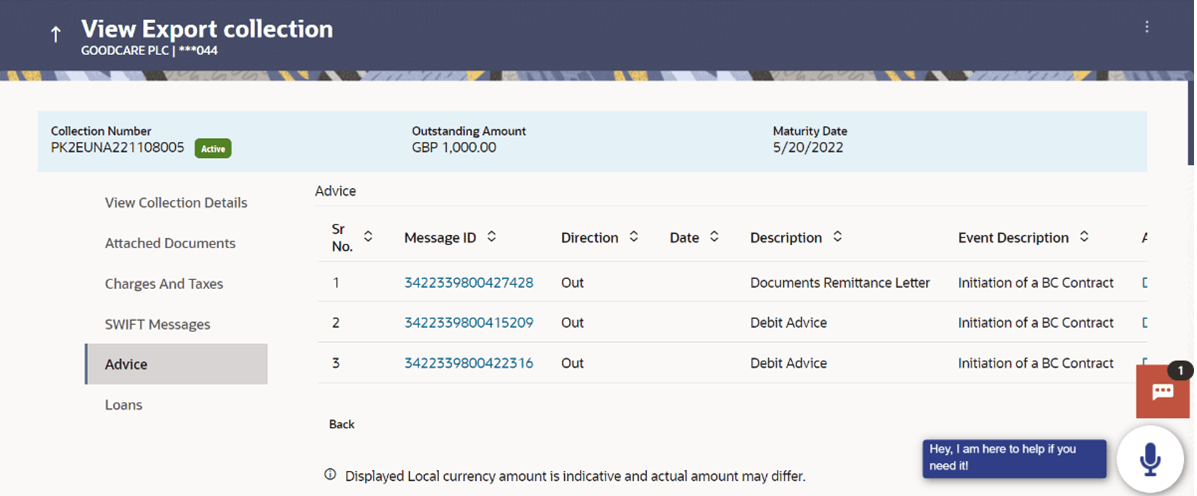Sort table by Date column

click(x=714, y=237)
